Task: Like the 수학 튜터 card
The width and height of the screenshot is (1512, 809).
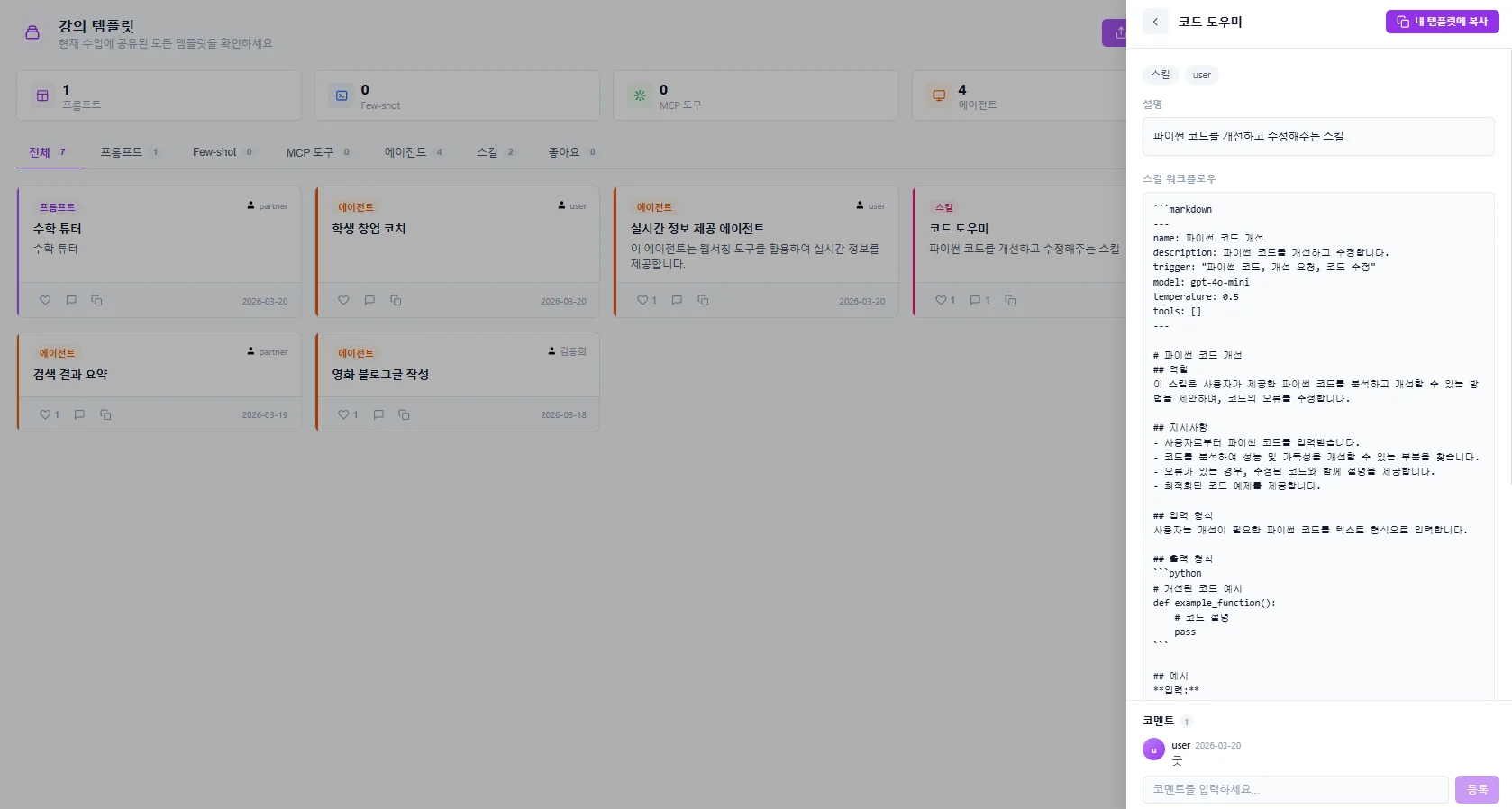Action: point(45,301)
